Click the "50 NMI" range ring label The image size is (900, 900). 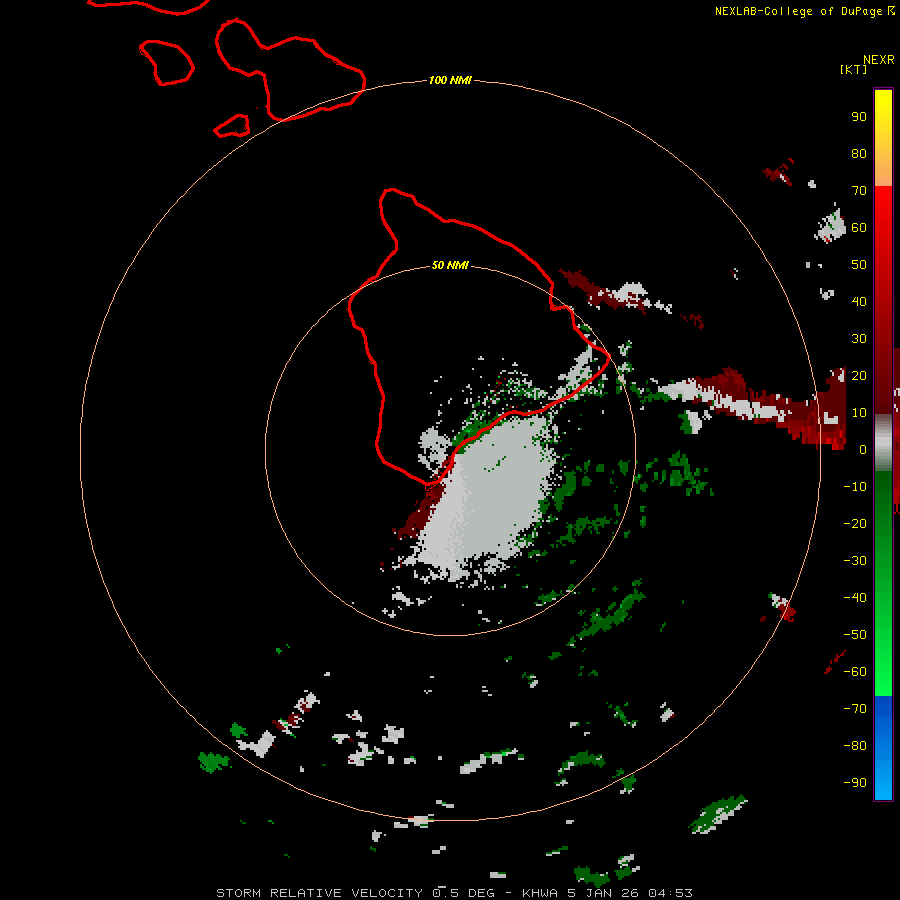pos(450,265)
